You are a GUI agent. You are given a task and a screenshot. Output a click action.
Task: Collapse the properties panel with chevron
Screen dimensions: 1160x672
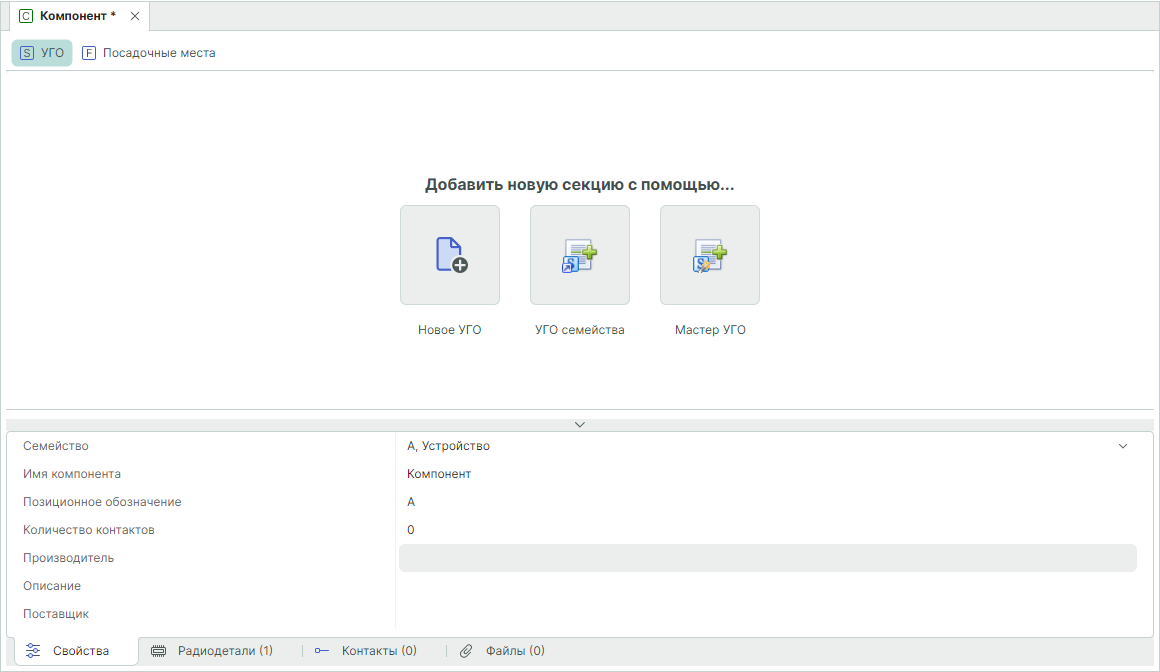[x=580, y=425]
